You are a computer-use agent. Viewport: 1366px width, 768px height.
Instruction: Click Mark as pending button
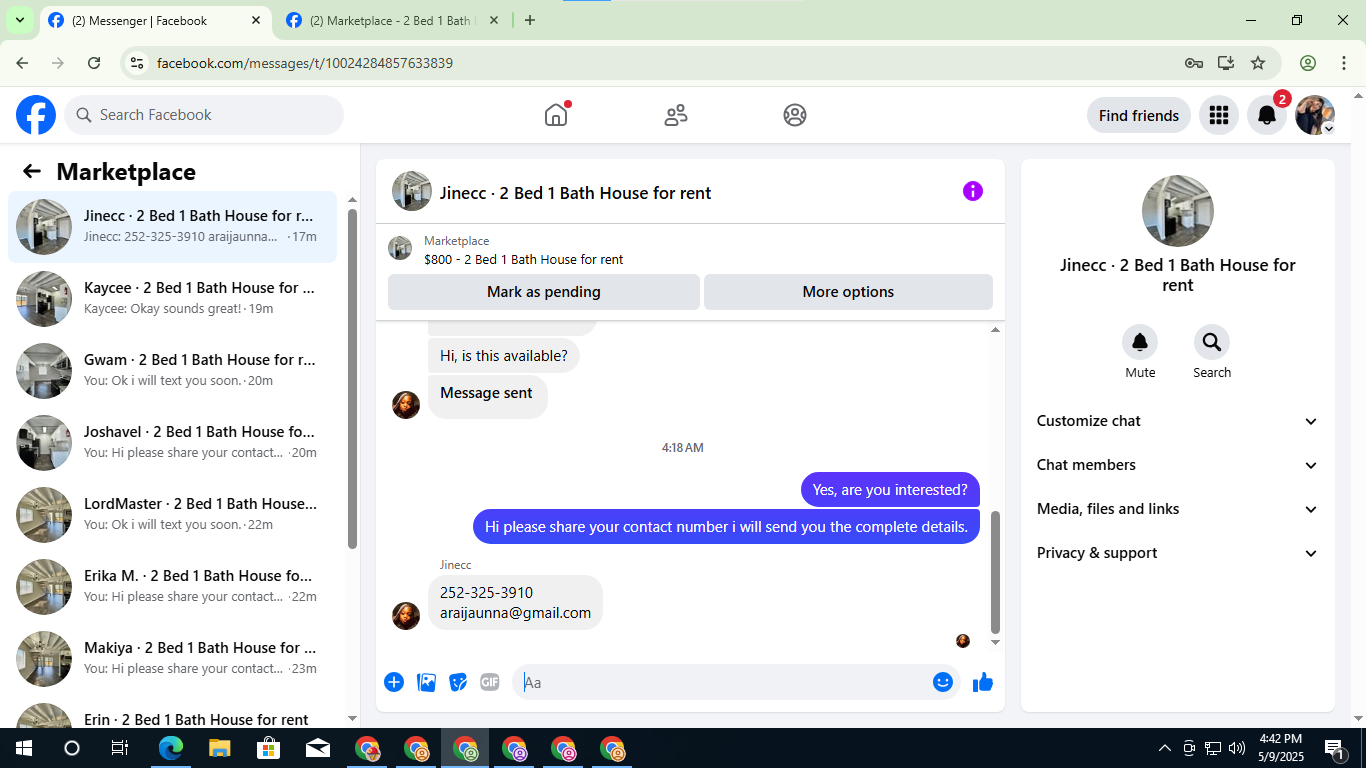click(544, 292)
